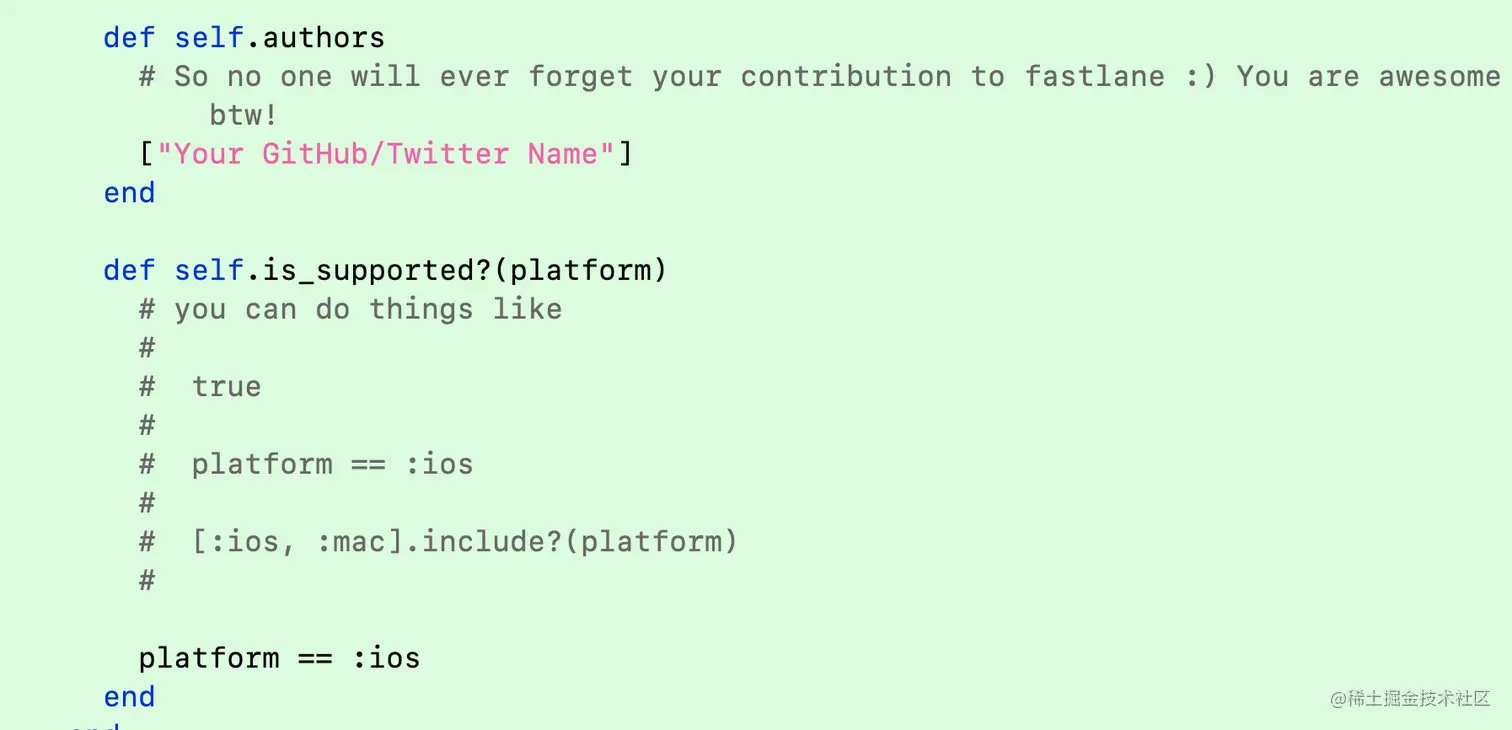Click the commented "true" value

click(227, 387)
